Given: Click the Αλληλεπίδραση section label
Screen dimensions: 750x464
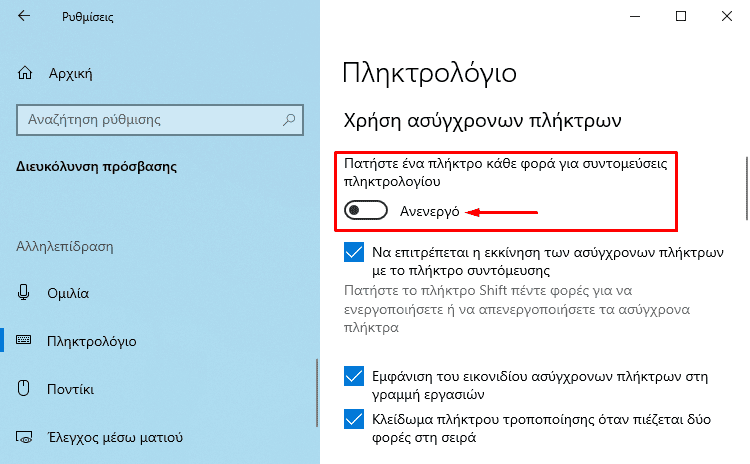Looking at the screenshot, I should 65,247.
